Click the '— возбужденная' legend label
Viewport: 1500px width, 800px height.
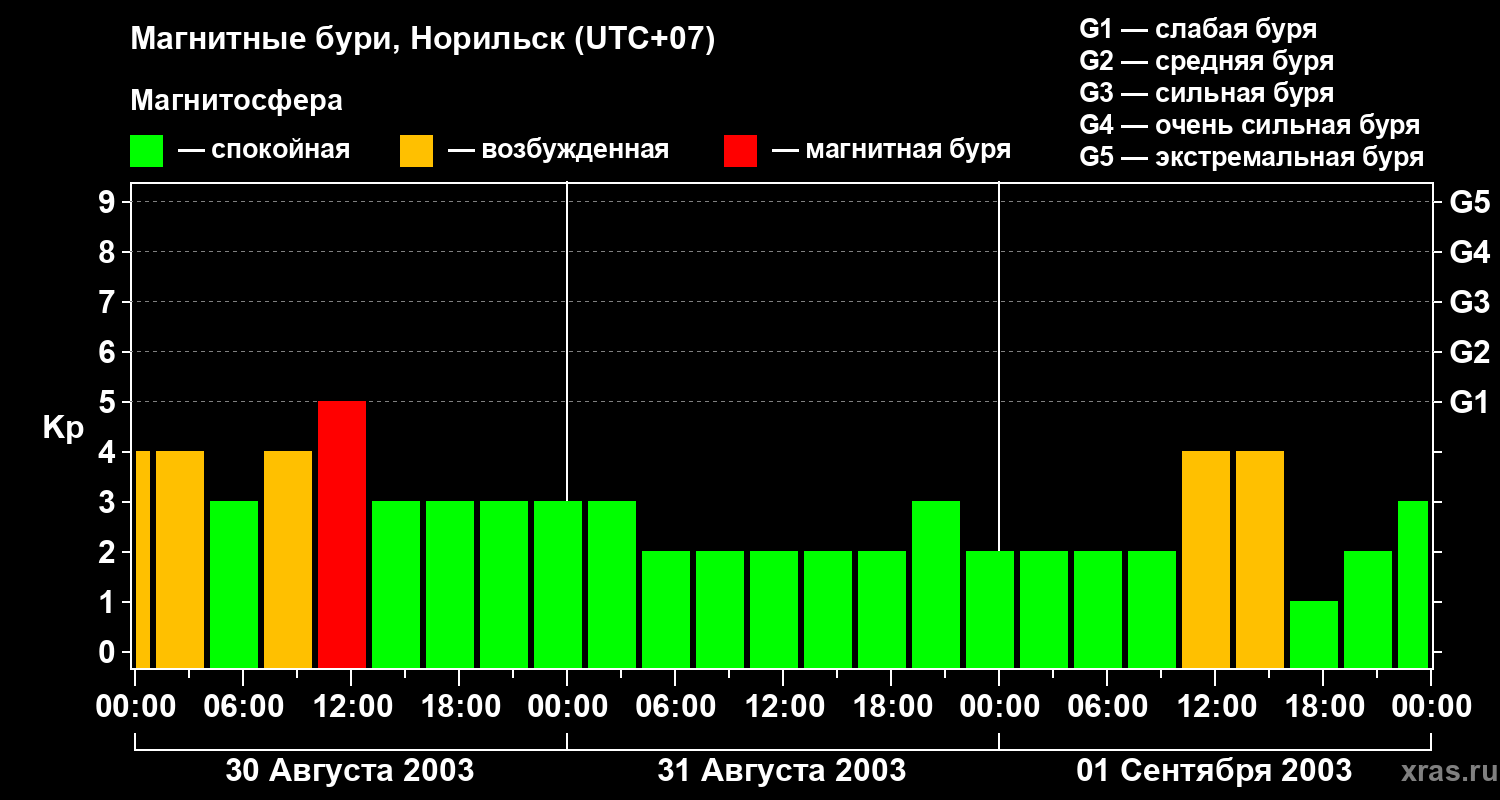click(x=558, y=150)
